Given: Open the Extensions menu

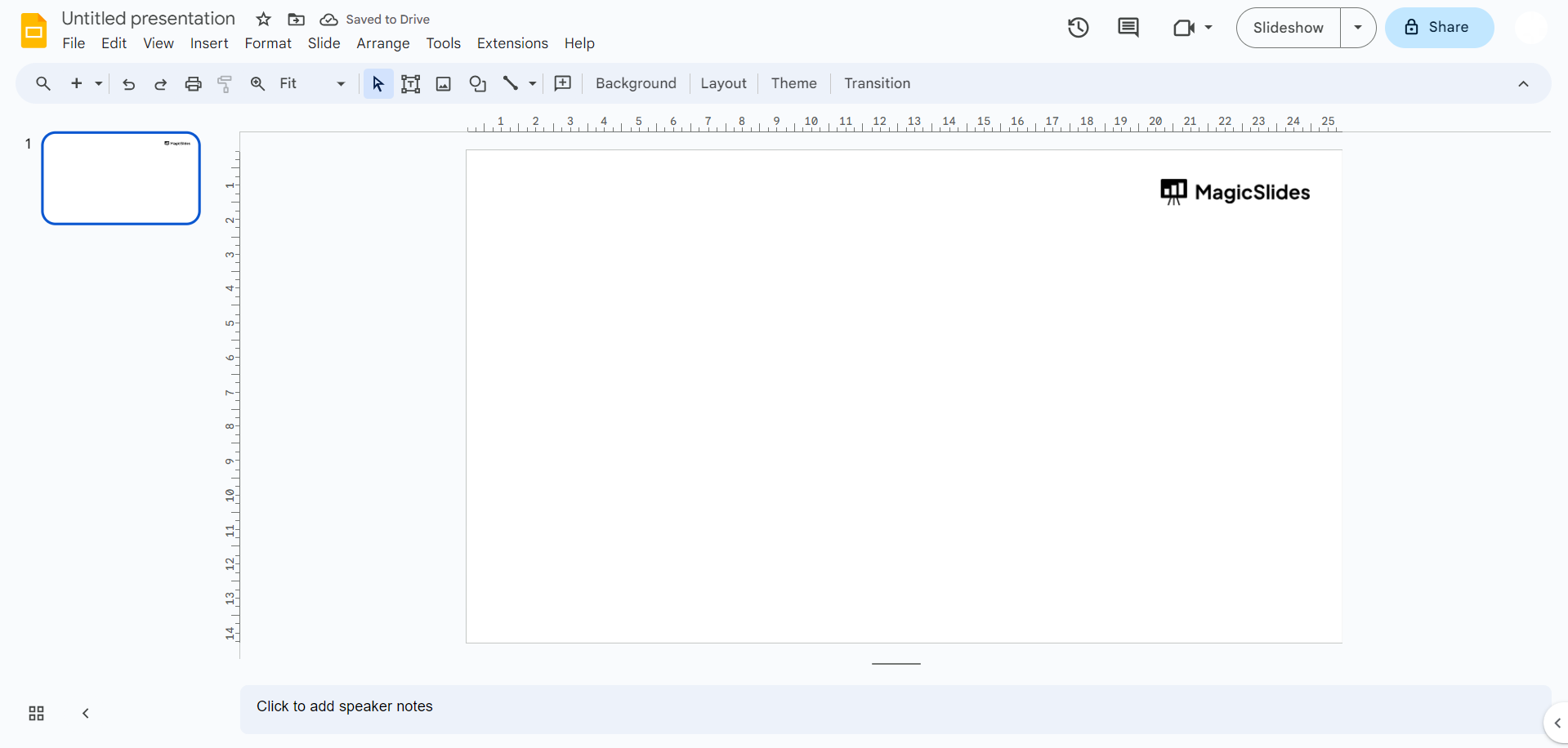Looking at the screenshot, I should coord(512,43).
